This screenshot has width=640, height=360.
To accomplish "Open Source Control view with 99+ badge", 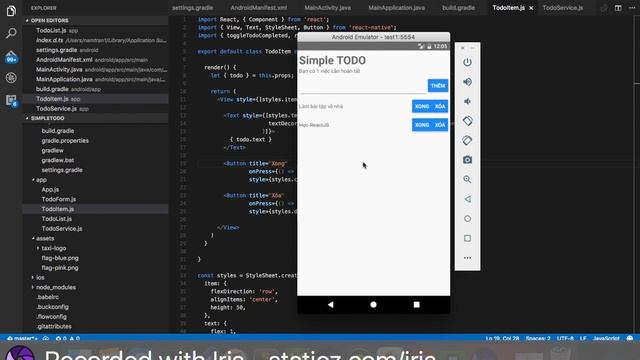I will [11, 56].
